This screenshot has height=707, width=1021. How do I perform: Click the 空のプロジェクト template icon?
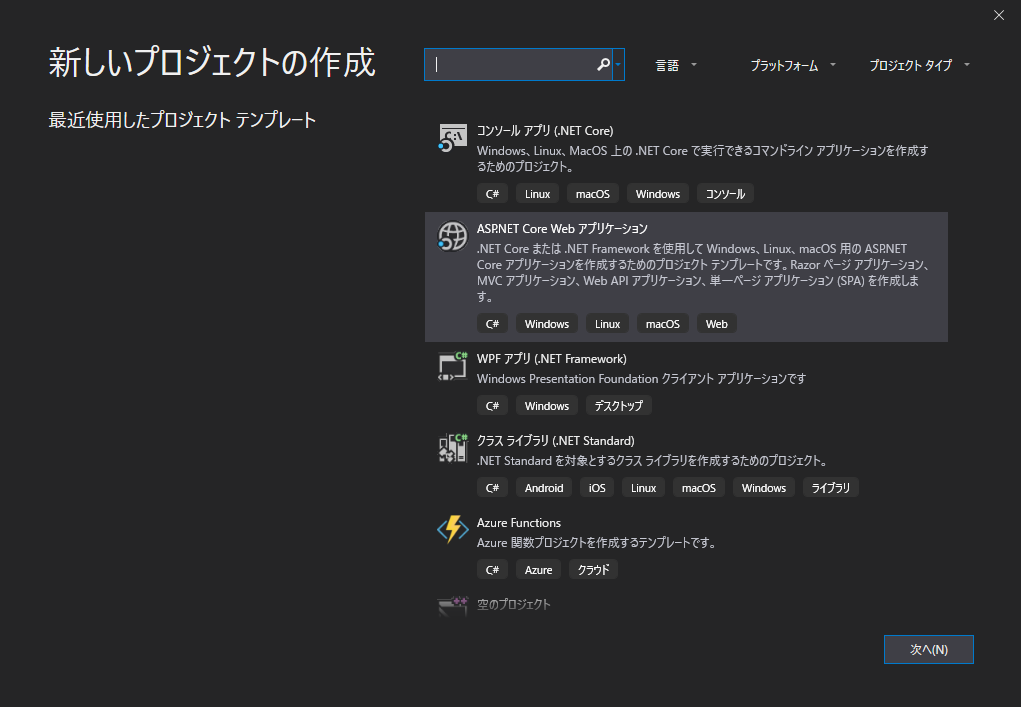(x=452, y=605)
